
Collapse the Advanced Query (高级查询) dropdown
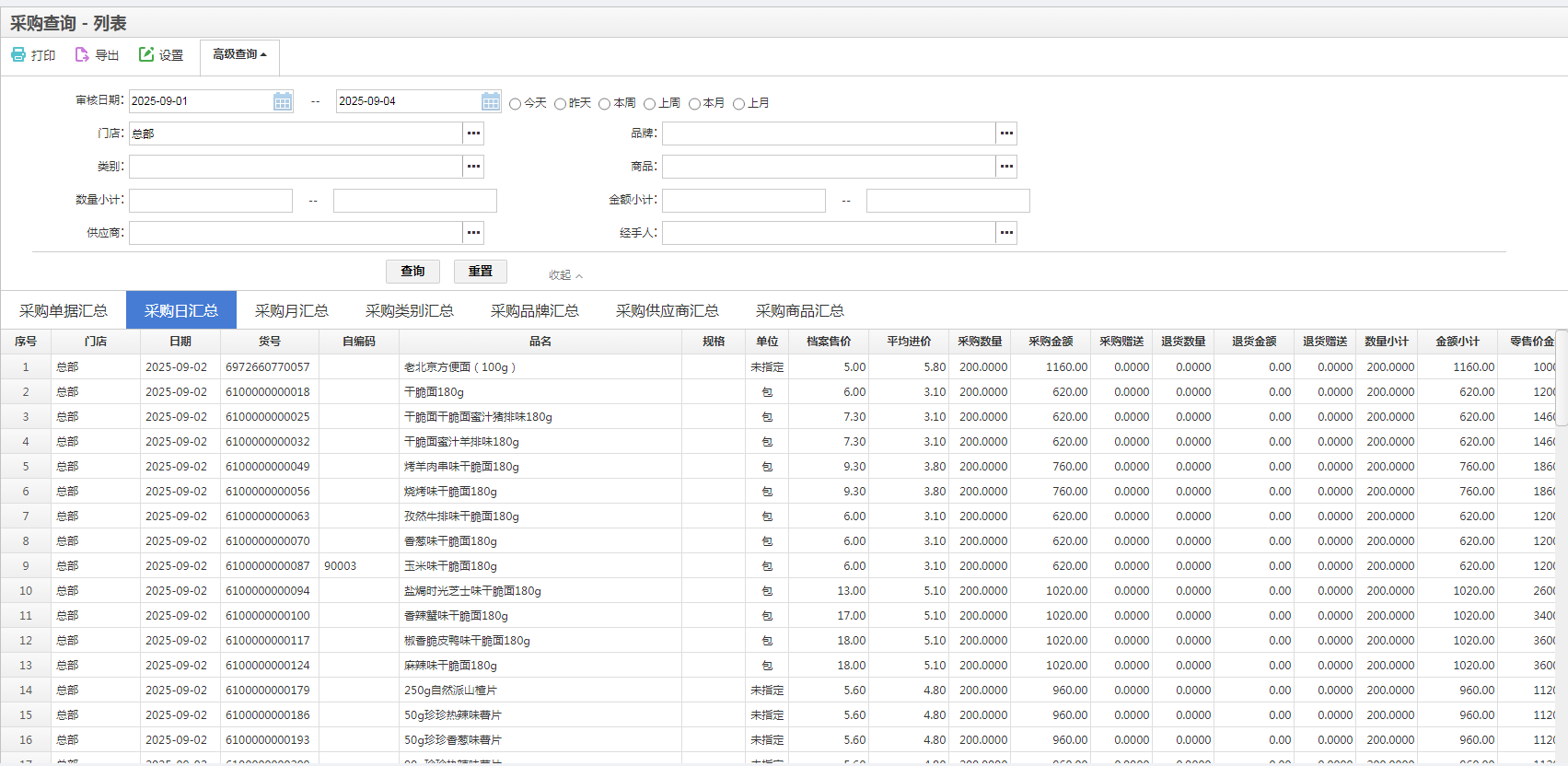[x=239, y=55]
